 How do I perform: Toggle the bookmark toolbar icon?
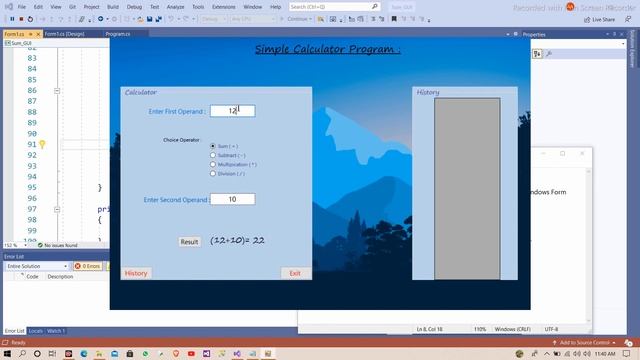point(394,19)
